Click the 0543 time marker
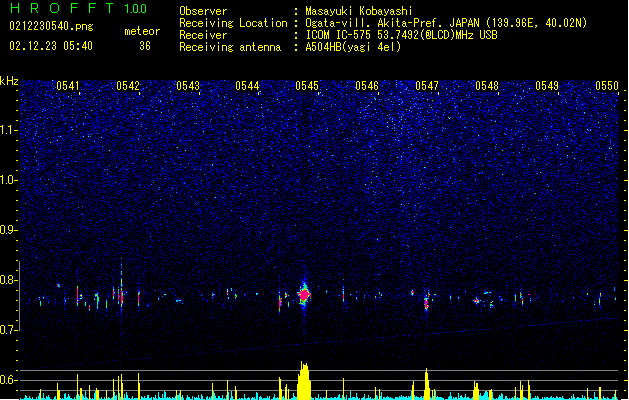This screenshot has width=629, height=400. [188, 86]
